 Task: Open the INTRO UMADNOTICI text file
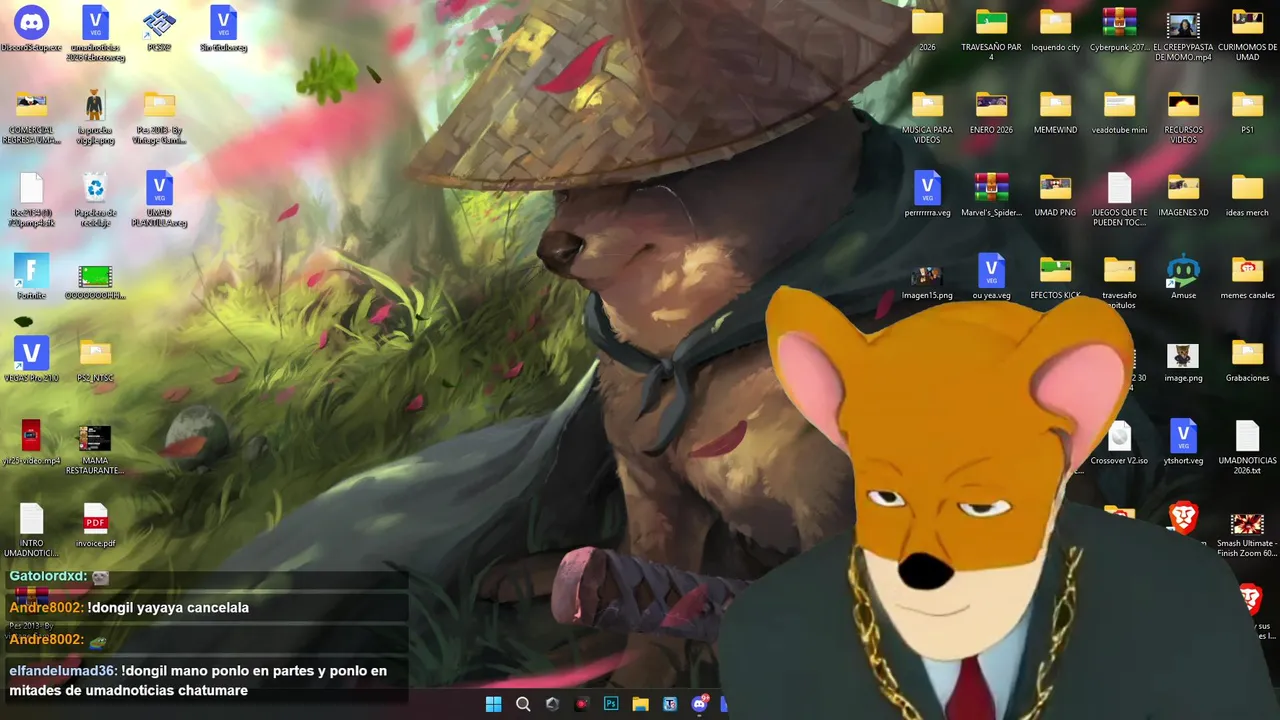31,518
